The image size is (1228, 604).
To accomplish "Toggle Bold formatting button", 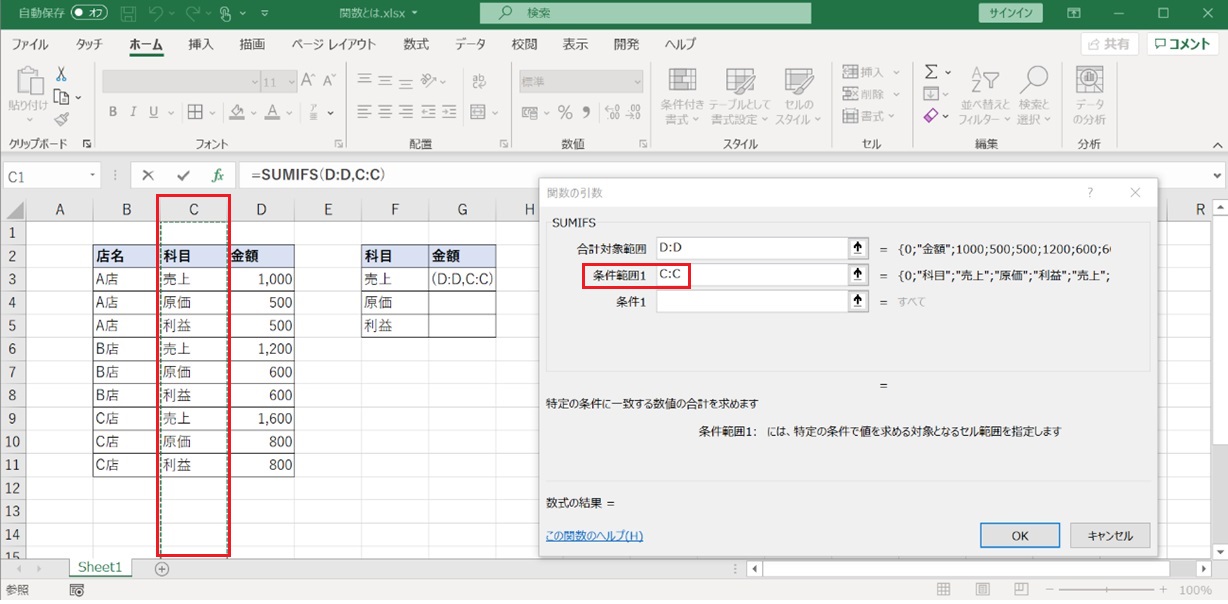I will tap(113, 112).
